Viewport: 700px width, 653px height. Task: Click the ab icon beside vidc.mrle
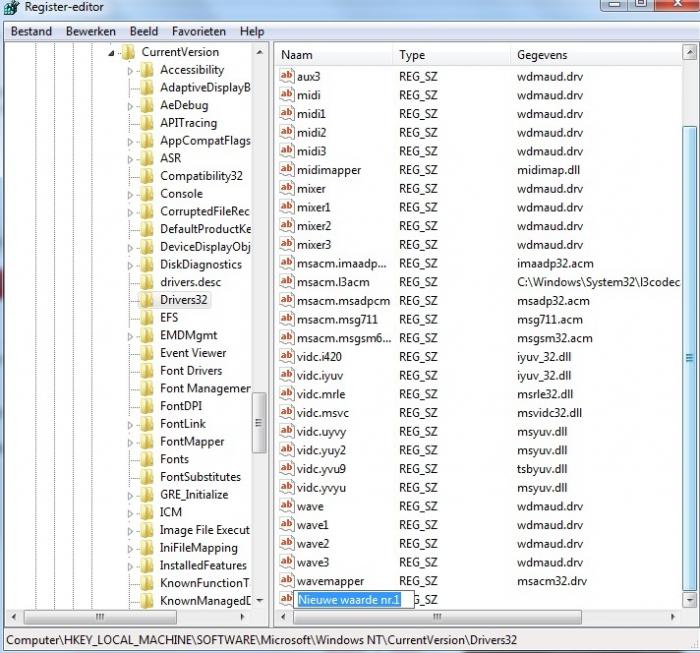coord(287,393)
